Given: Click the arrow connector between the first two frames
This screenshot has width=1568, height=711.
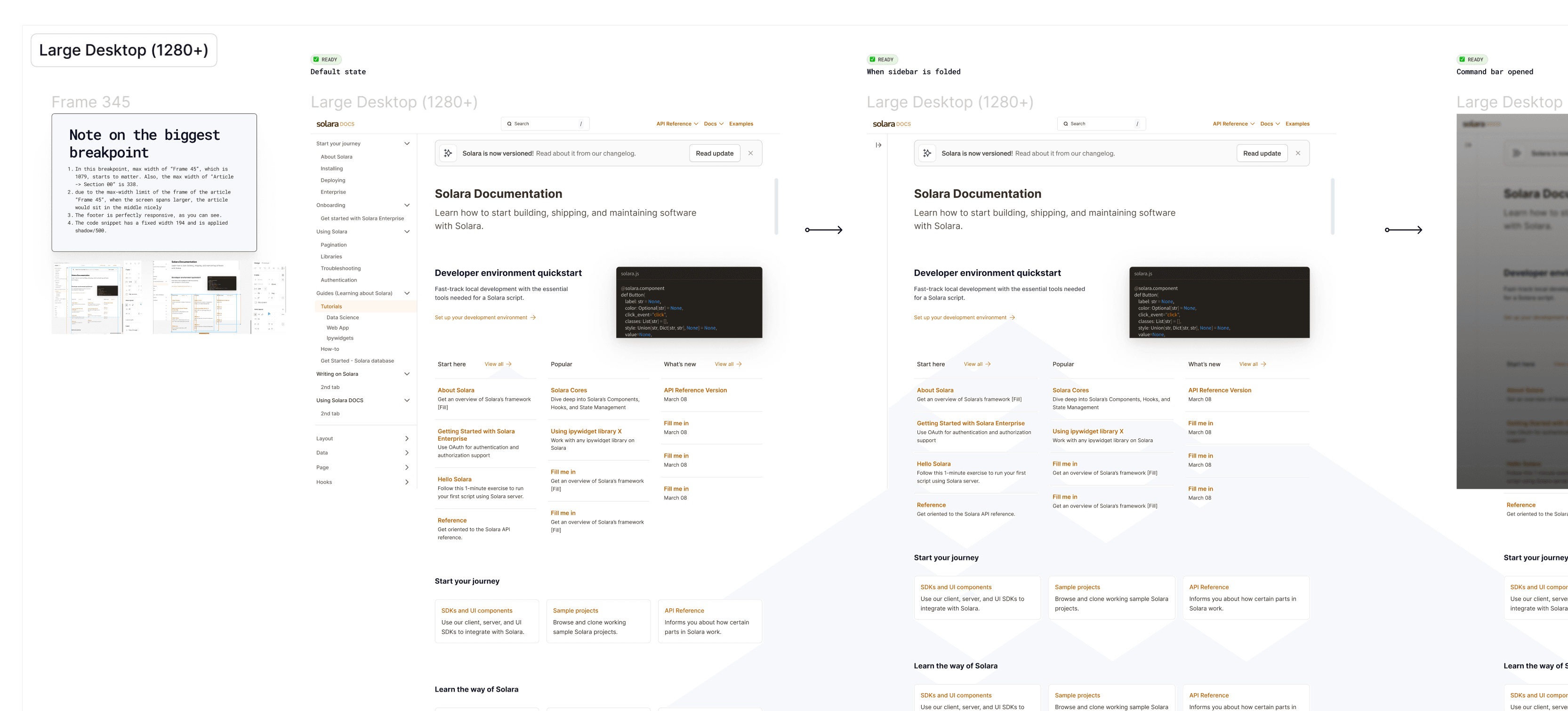Looking at the screenshot, I should 824,230.
